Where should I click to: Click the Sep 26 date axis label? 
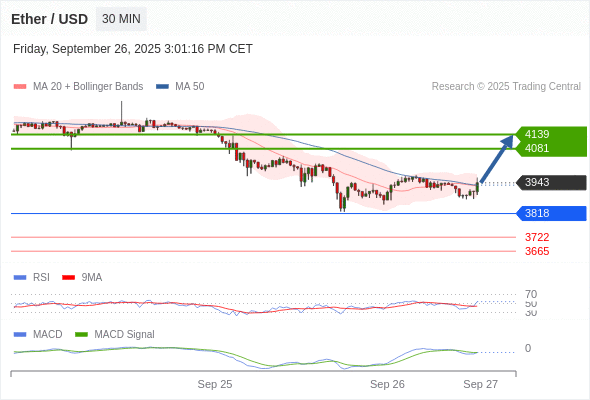387,384
